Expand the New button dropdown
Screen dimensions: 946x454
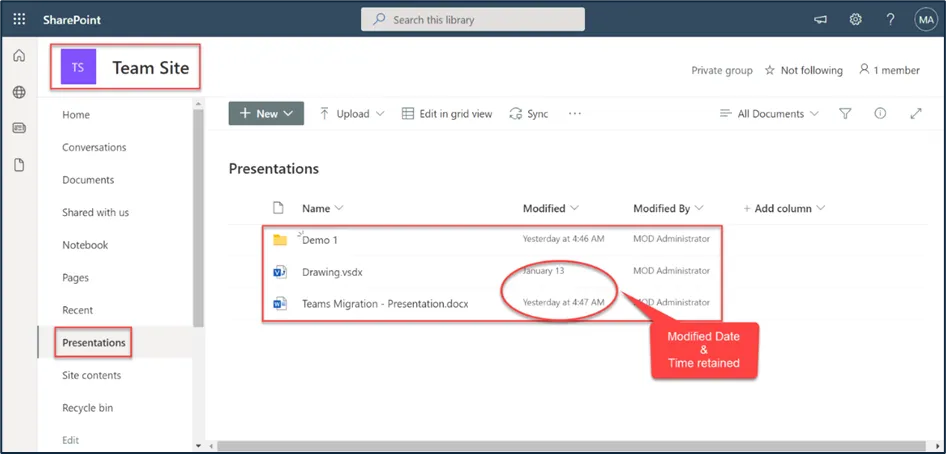tap(266, 114)
